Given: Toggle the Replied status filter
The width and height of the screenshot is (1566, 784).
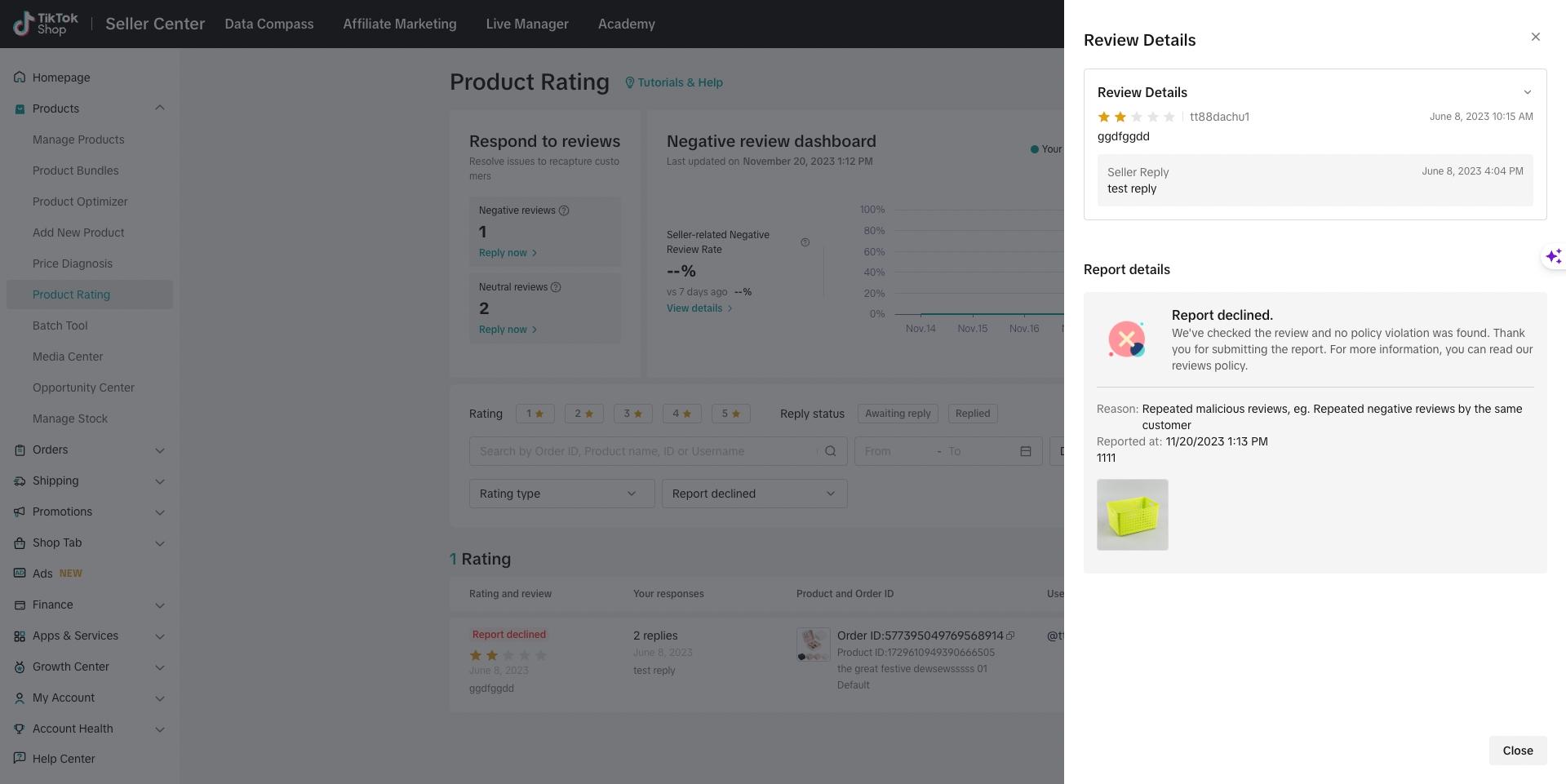Looking at the screenshot, I should point(972,414).
